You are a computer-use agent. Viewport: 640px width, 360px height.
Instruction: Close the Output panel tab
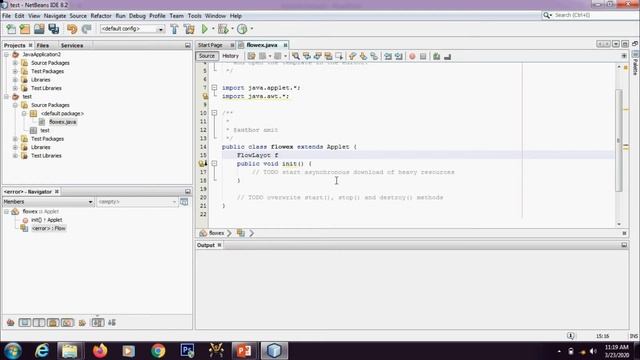pos(219,245)
